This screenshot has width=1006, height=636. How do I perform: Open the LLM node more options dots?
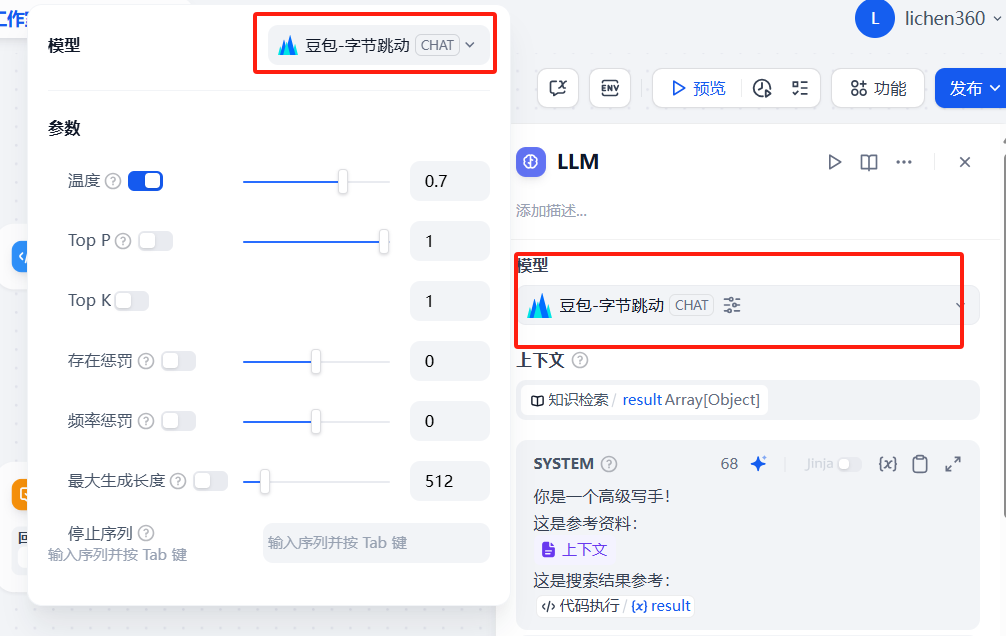coord(904,162)
